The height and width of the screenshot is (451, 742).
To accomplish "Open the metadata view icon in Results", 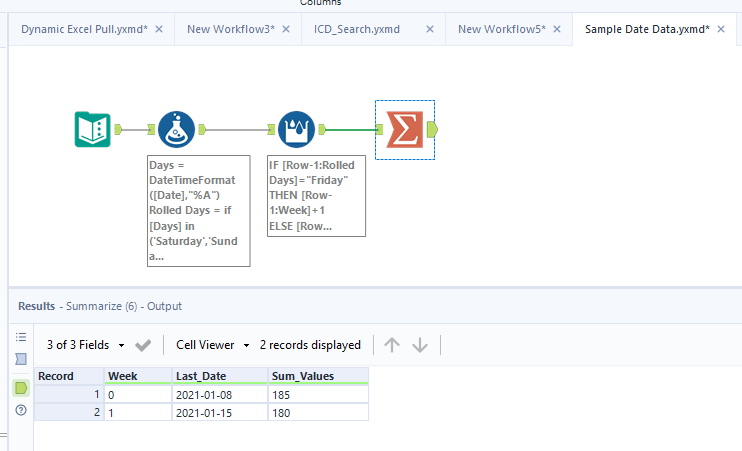I will [21, 359].
